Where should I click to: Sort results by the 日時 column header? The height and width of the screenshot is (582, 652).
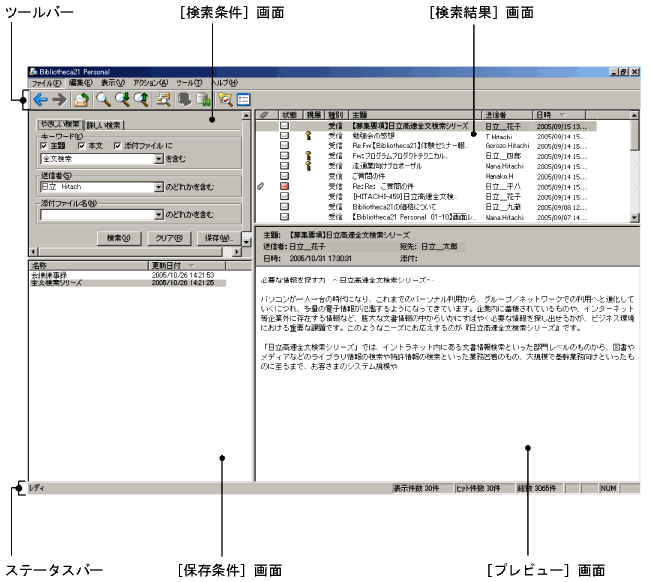(559, 115)
